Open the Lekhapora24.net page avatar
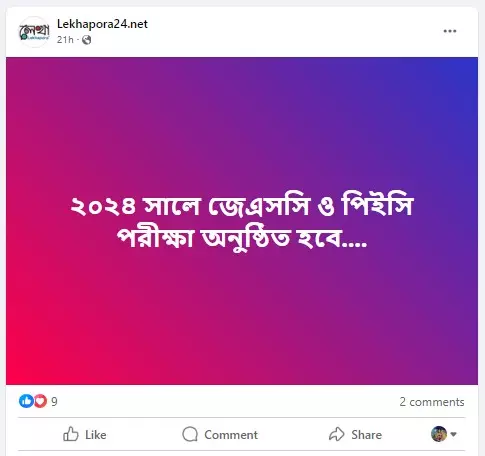 [x=34, y=32]
